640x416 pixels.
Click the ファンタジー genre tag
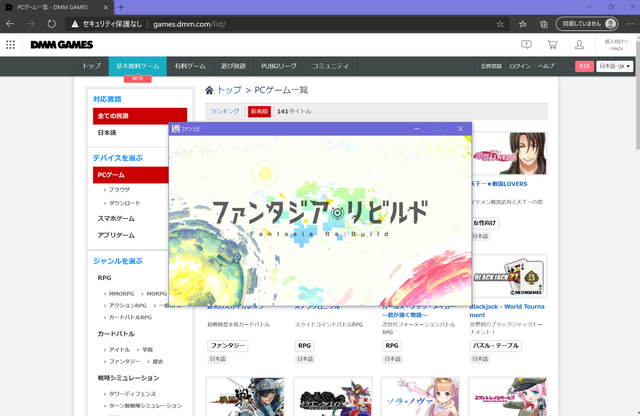(x=227, y=346)
